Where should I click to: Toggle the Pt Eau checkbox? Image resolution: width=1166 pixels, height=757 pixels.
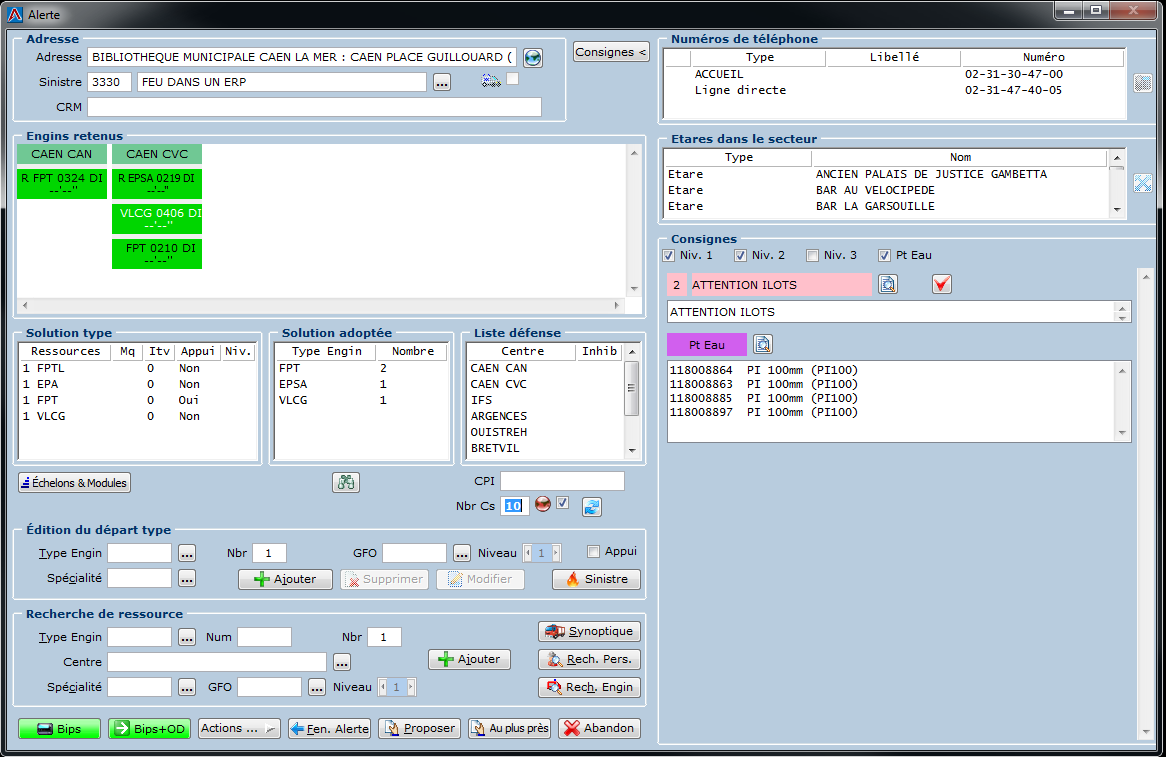[884, 256]
